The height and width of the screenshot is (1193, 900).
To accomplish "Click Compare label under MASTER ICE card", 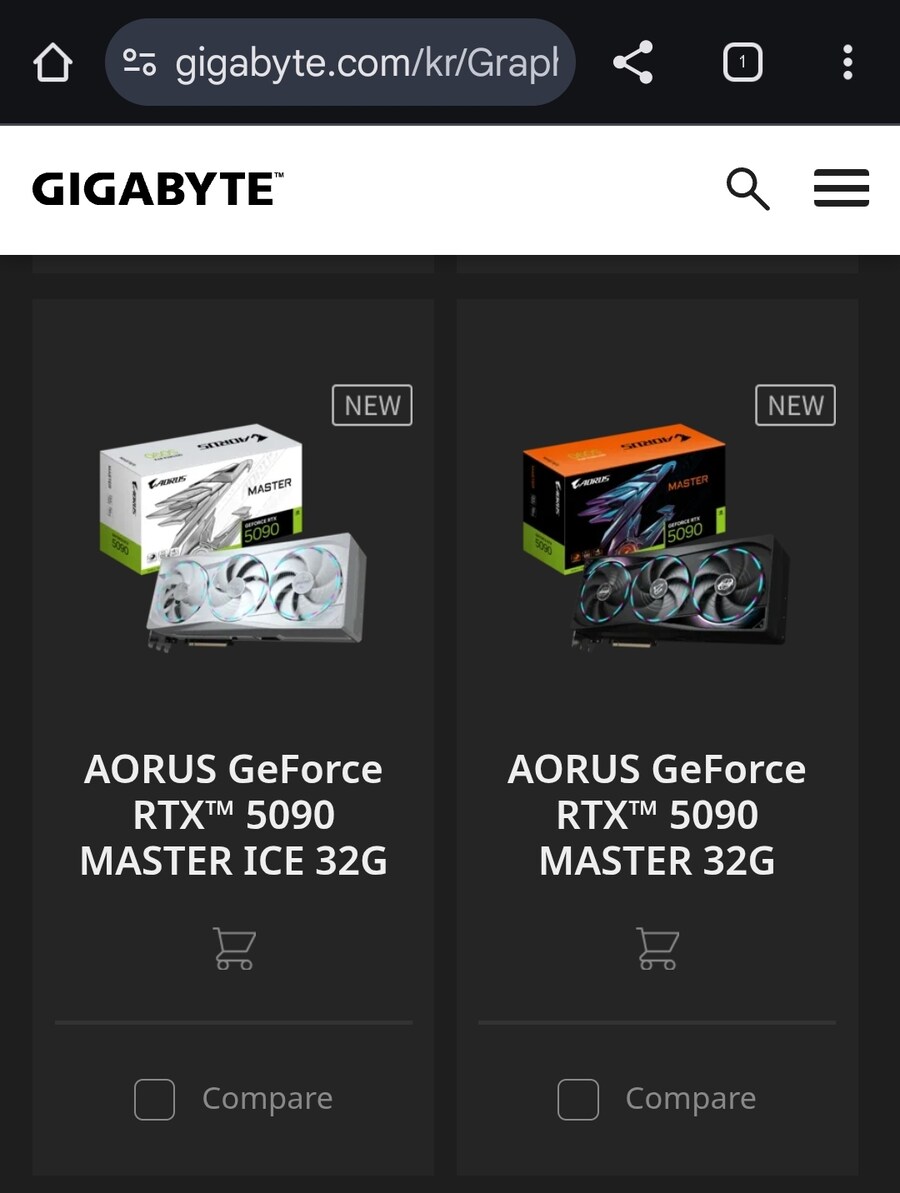I will click(268, 1098).
